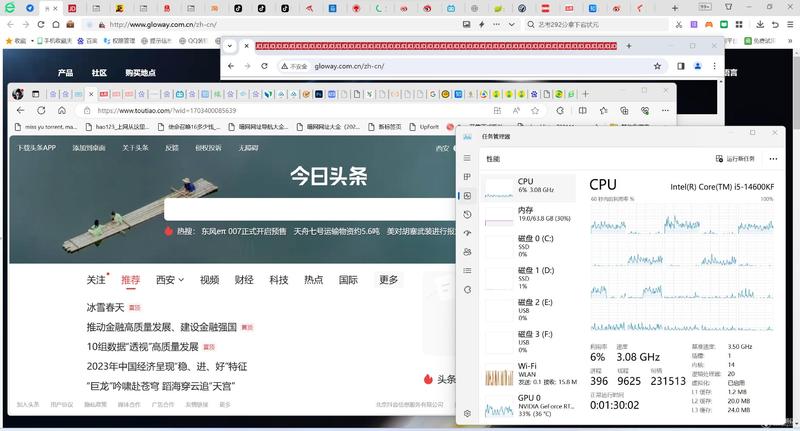
Task: Open the 冰雪春天 headline
Action: coord(106,308)
